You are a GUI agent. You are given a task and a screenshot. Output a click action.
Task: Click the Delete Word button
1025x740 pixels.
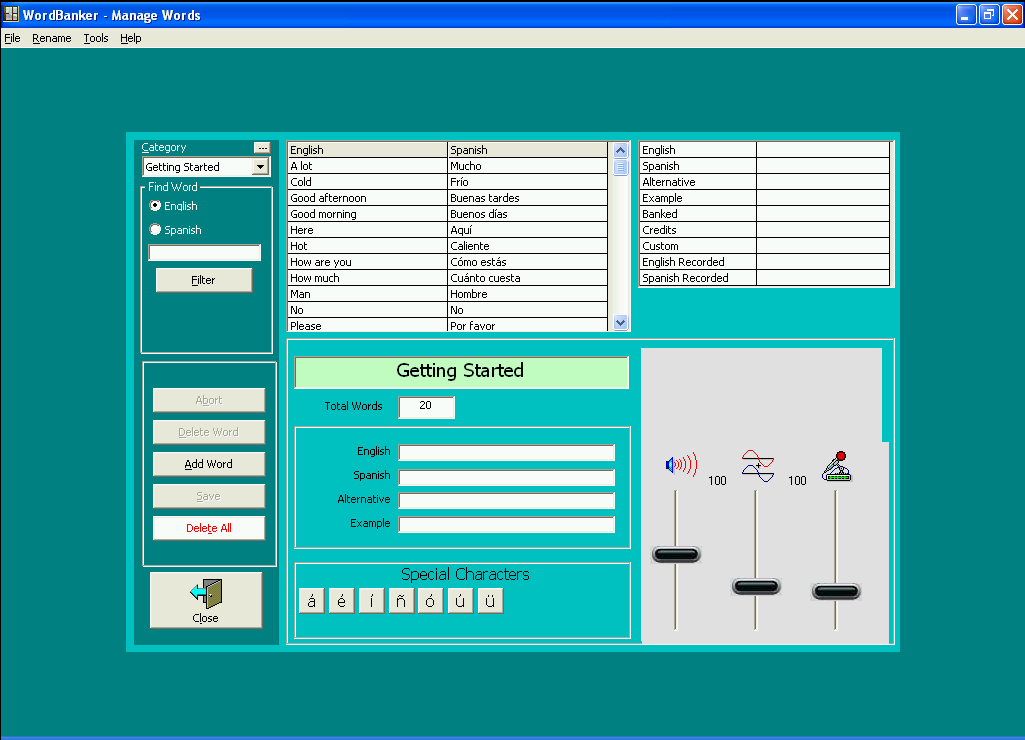pyautogui.click(x=209, y=432)
